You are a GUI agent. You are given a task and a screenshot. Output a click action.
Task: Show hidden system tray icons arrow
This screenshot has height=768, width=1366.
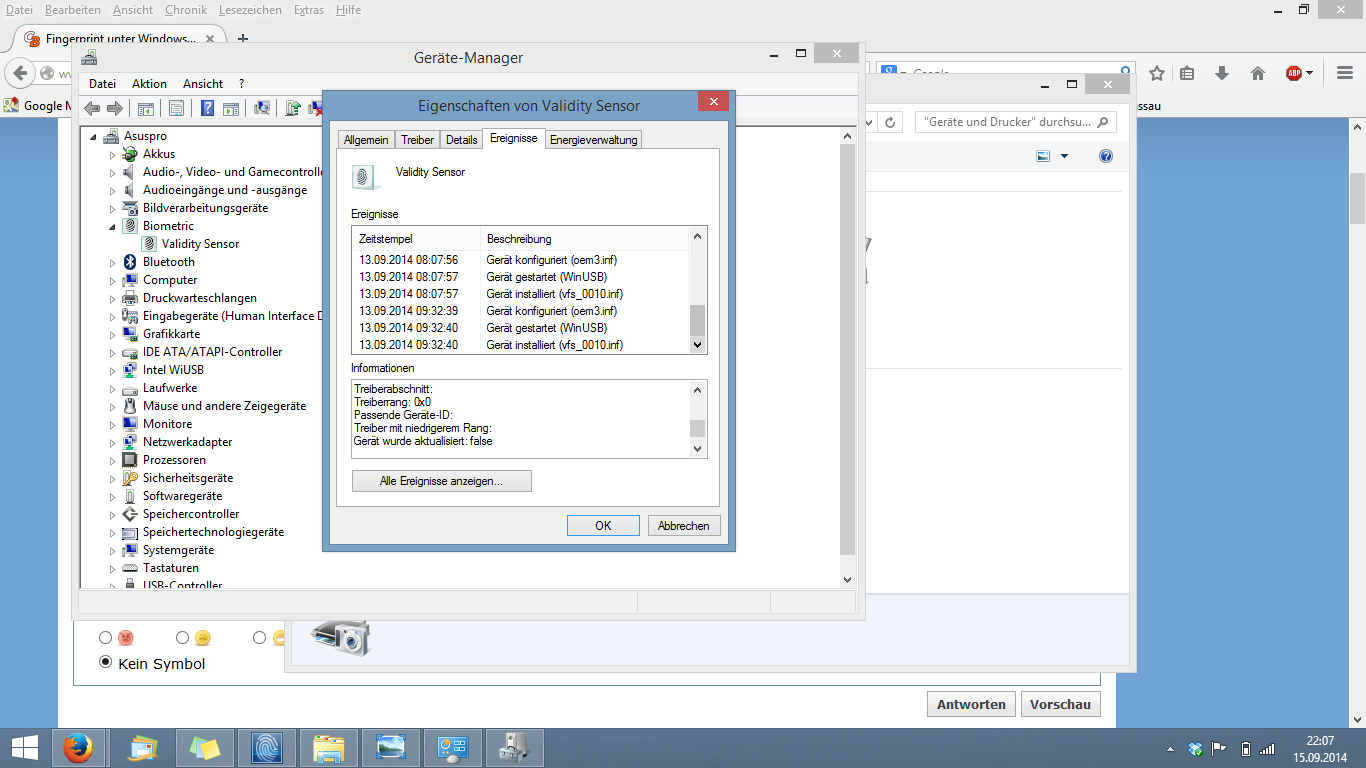click(x=1170, y=748)
